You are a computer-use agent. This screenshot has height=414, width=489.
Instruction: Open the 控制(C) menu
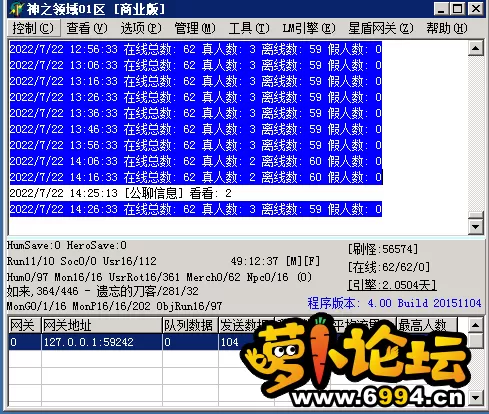coord(33,28)
